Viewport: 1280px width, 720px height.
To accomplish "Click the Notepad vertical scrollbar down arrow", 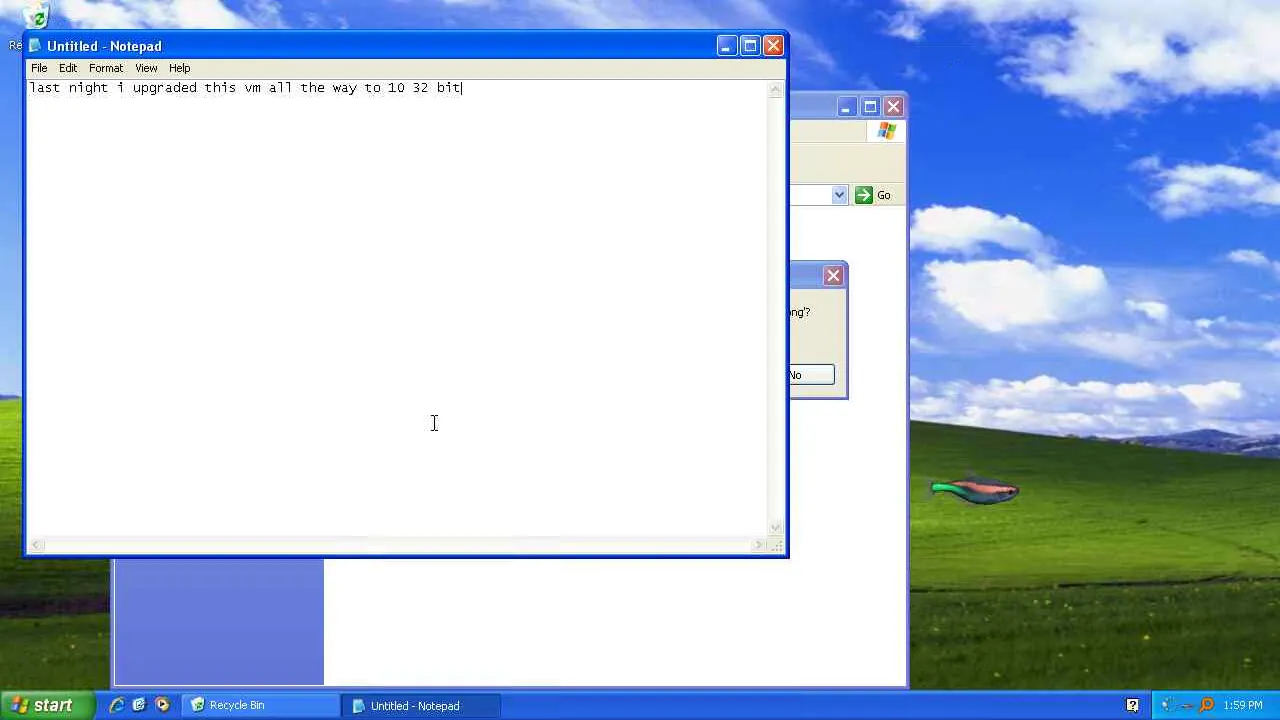I will coord(775,528).
